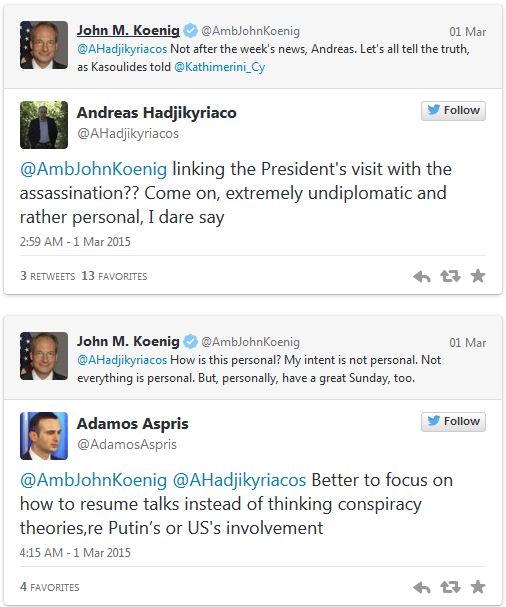Screen dimensions: 506x607
Task: Open @AHadjikyriacos mention in Aspris tweet
Action: click(239, 480)
